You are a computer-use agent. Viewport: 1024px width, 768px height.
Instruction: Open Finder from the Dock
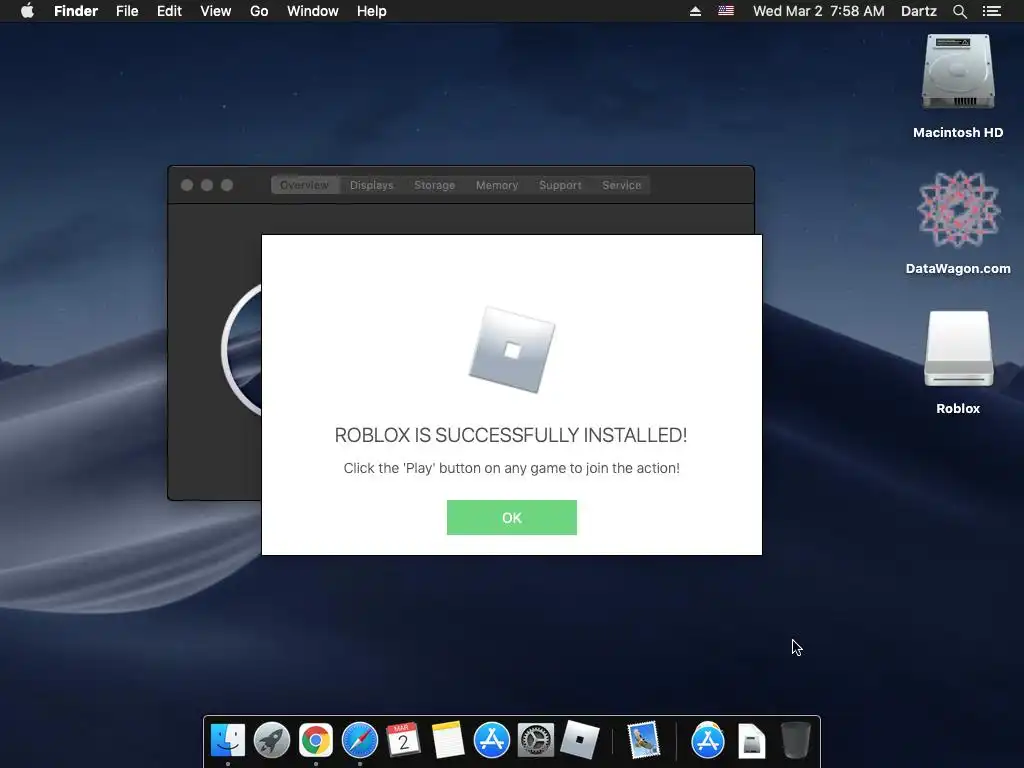228,740
